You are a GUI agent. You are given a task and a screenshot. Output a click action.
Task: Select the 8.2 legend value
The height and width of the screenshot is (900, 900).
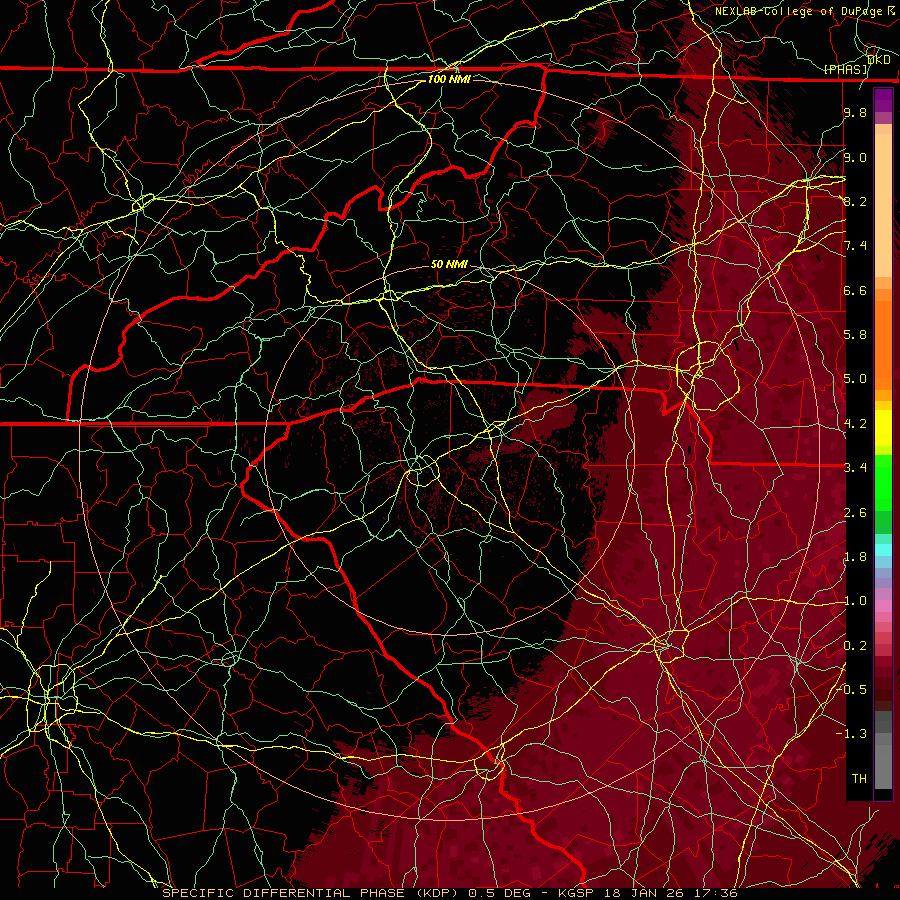(x=855, y=201)
